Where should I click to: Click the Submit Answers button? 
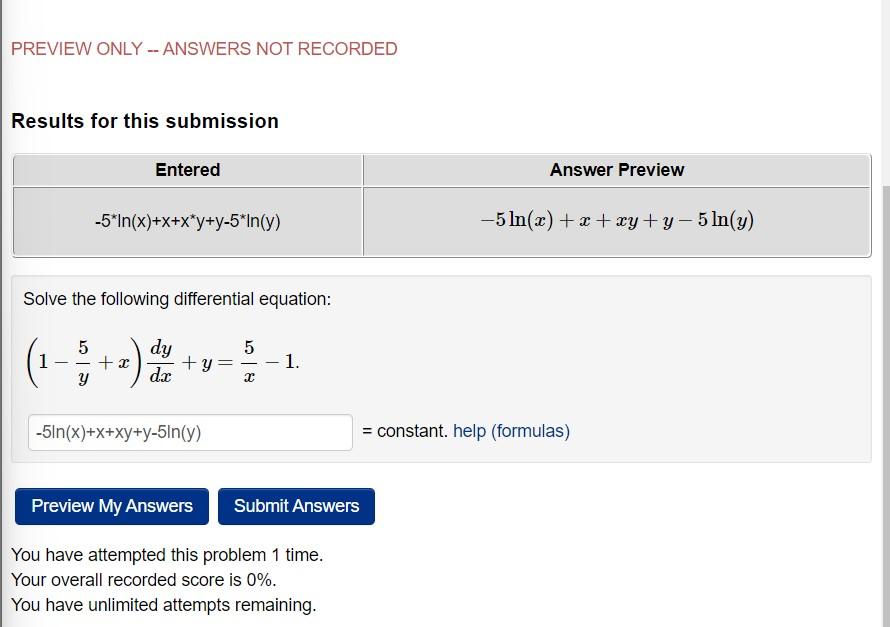pyautogui.click(x=296, y=506)
